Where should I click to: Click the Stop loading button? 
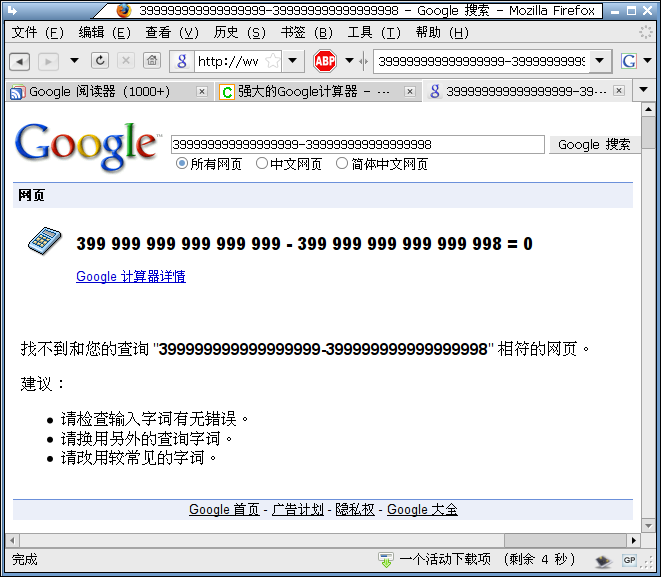click(126, 61)
